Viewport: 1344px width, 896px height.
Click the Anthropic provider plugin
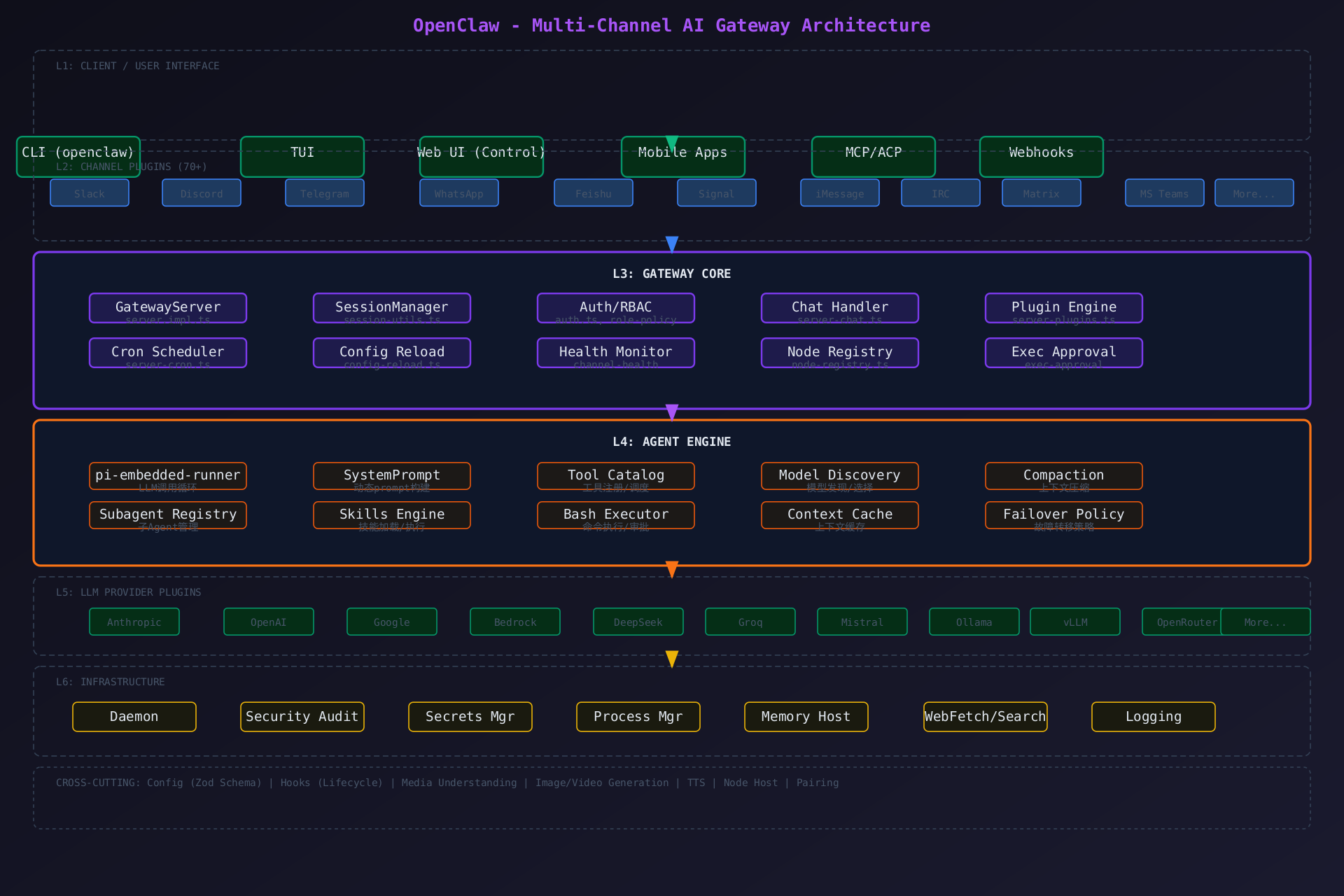point(134,622)
